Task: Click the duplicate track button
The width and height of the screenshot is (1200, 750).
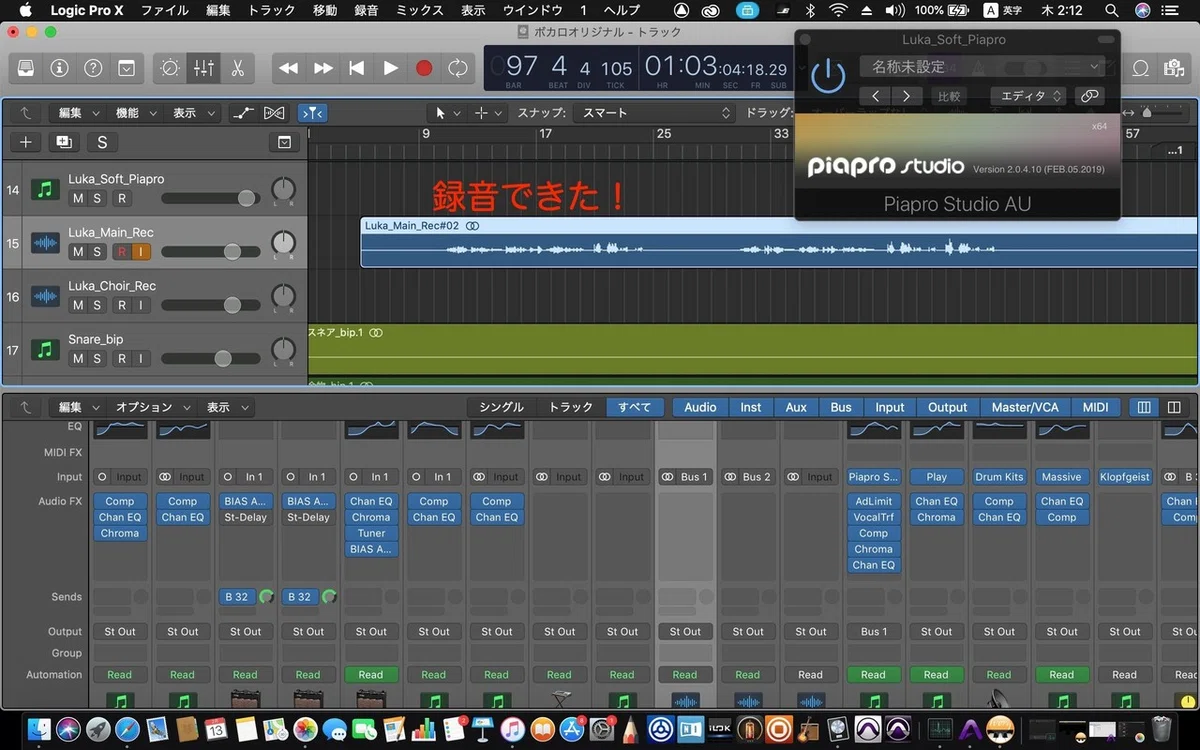Action: click(x=64, y=142)
